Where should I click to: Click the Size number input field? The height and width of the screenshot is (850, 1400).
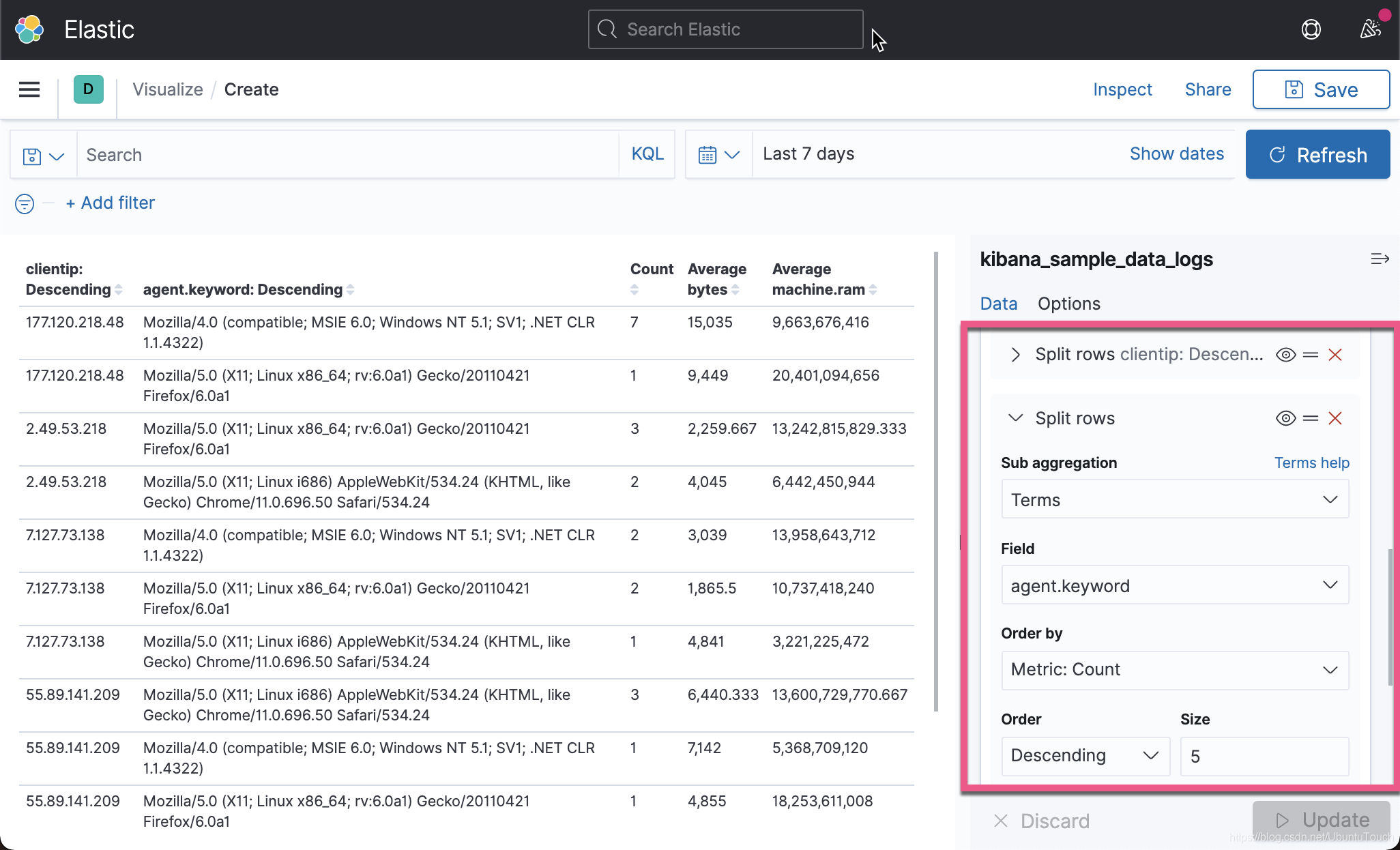coord(1264,756)
